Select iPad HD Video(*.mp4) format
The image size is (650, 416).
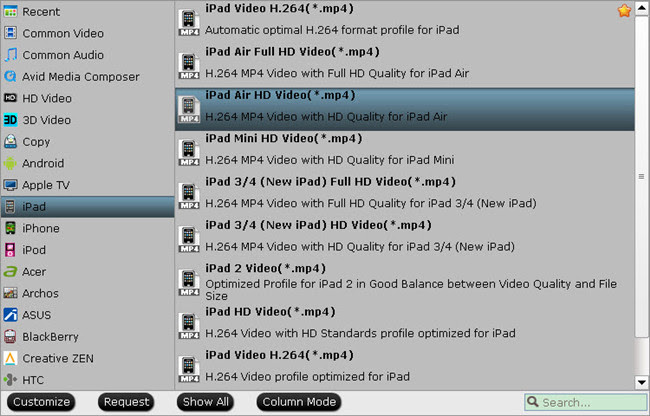(405, 326)
